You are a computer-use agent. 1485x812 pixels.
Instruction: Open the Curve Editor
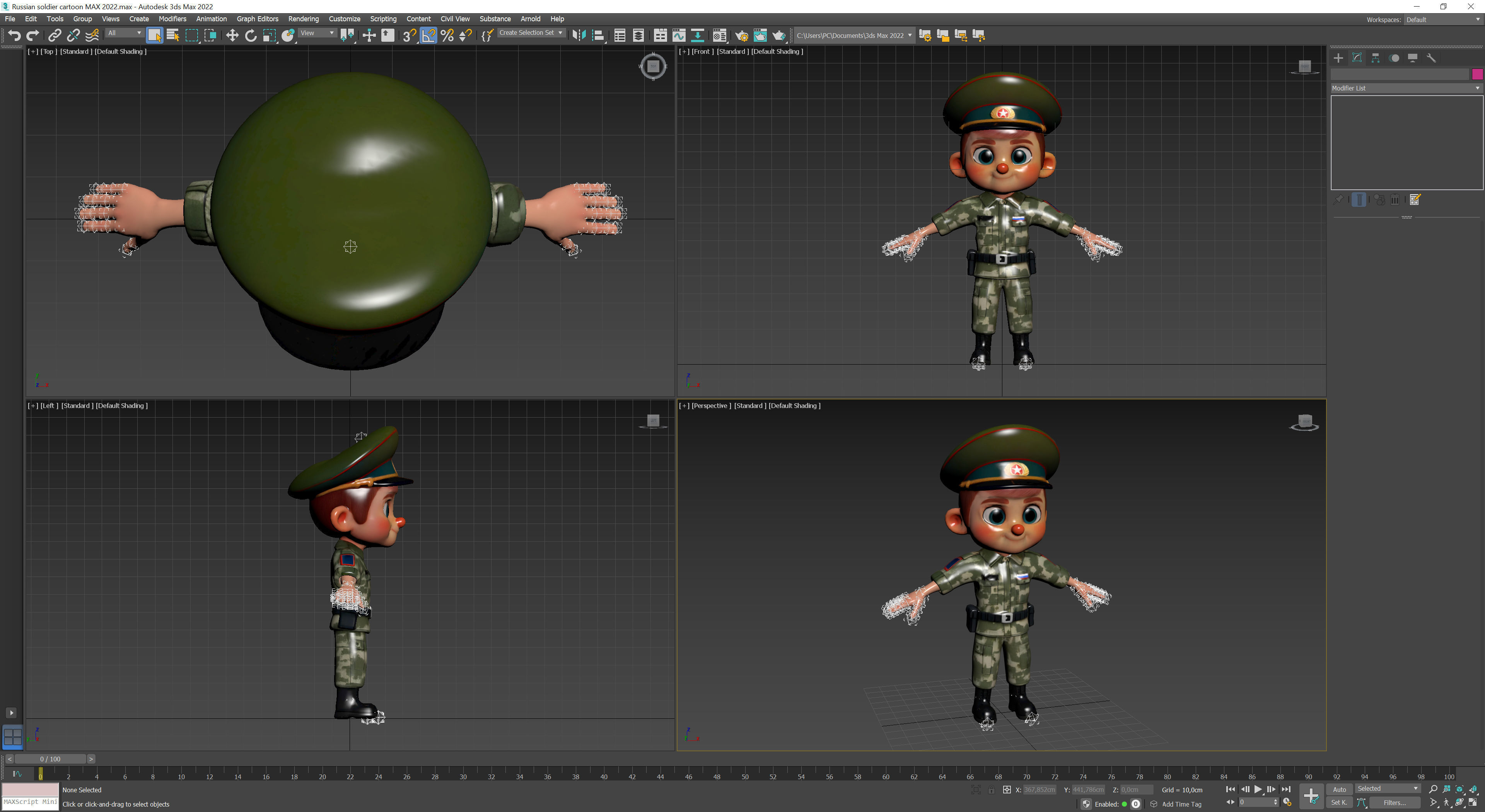679,36
